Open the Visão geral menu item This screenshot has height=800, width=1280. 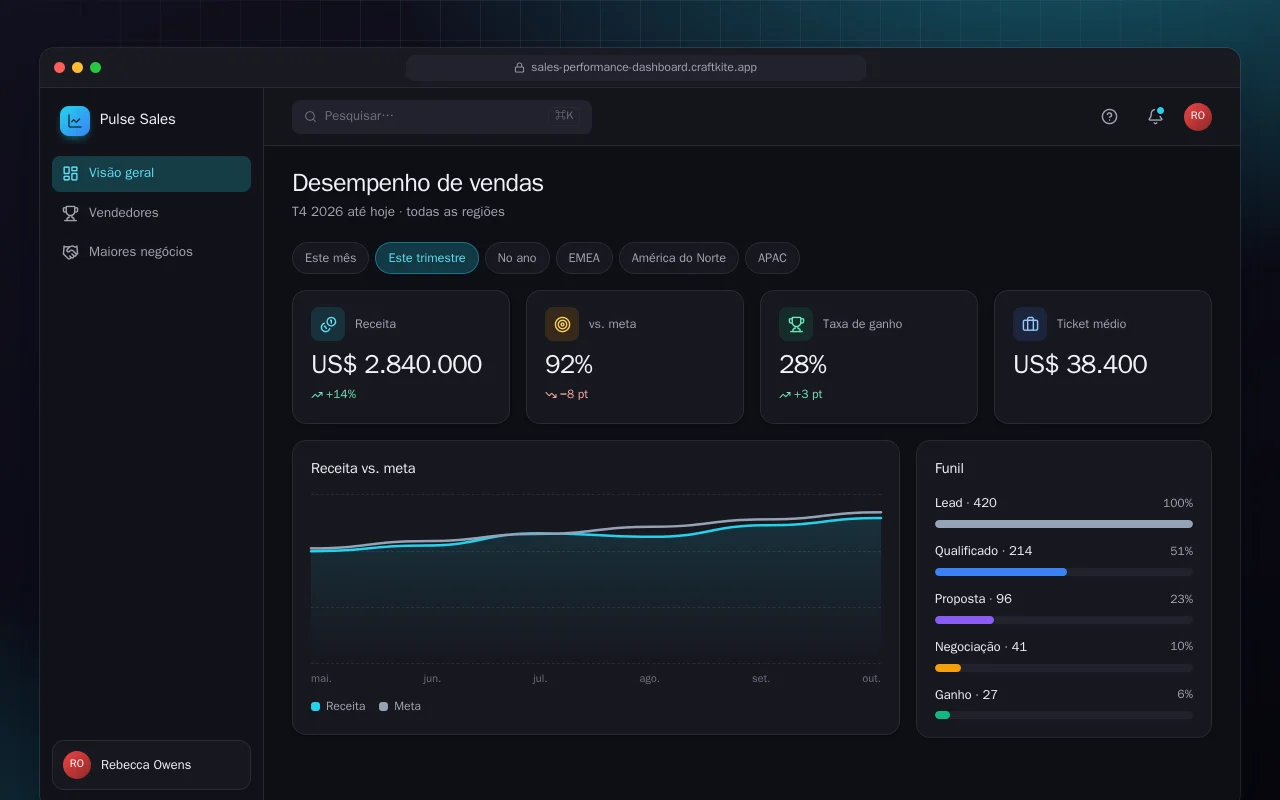(151, 173)
